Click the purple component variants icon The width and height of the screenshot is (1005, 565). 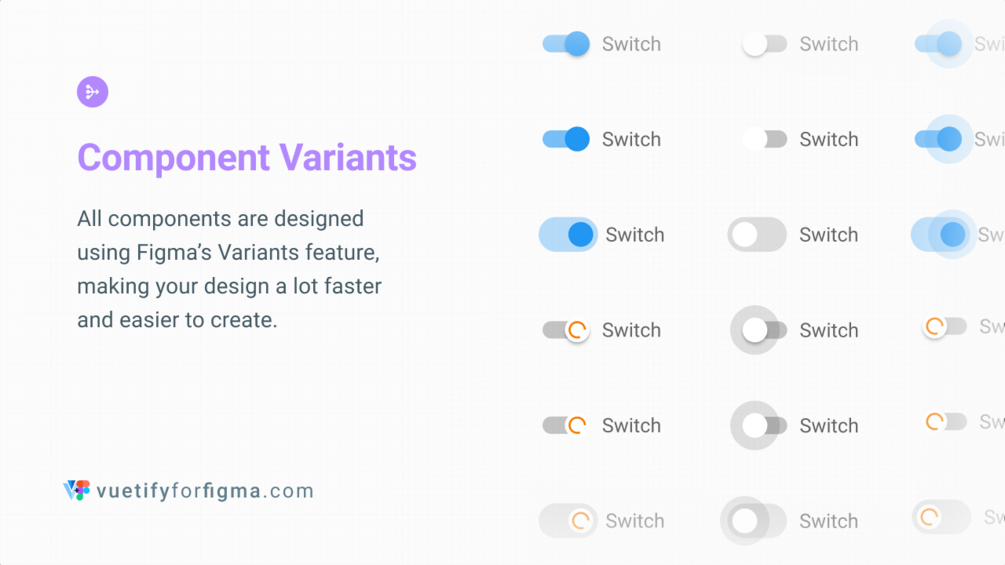coord(92,92)
